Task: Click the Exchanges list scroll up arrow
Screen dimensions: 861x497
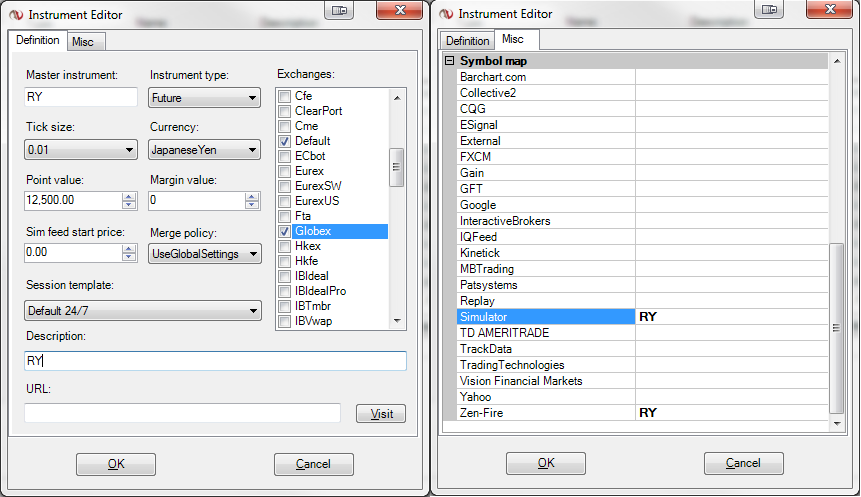Action: (397, 98)
